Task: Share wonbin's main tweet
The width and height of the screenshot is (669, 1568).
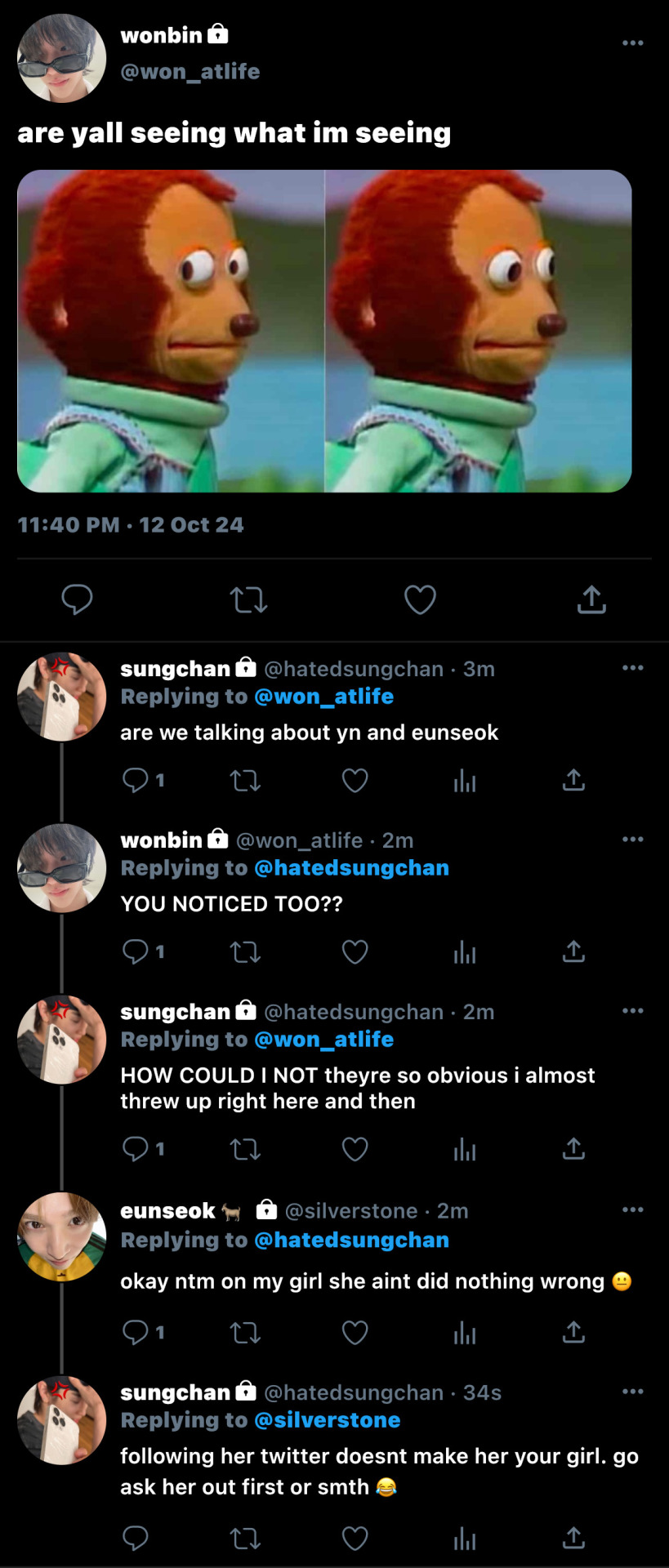Action: [x=591, y=599]
